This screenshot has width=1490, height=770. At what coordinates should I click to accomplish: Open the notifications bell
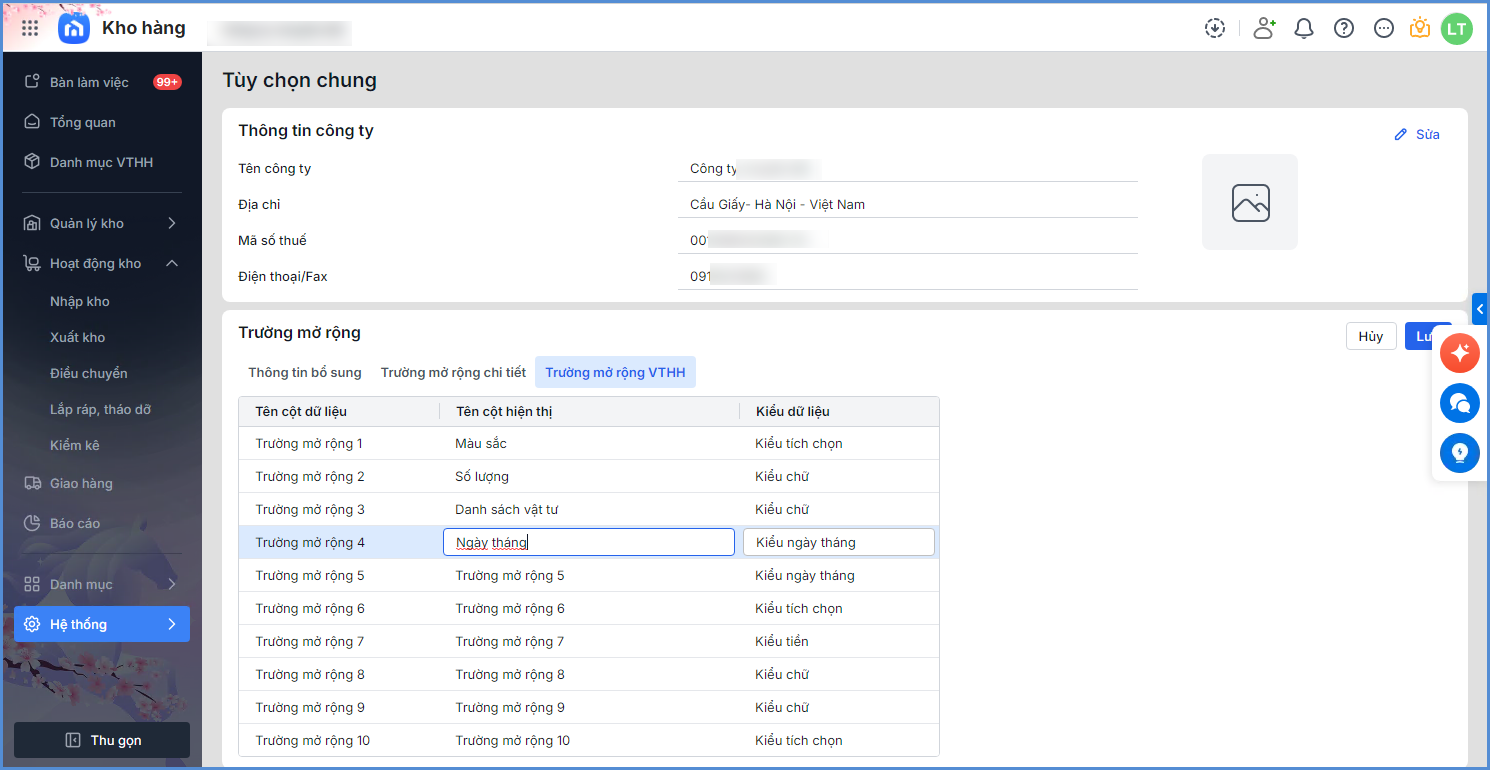(1304, 28)
